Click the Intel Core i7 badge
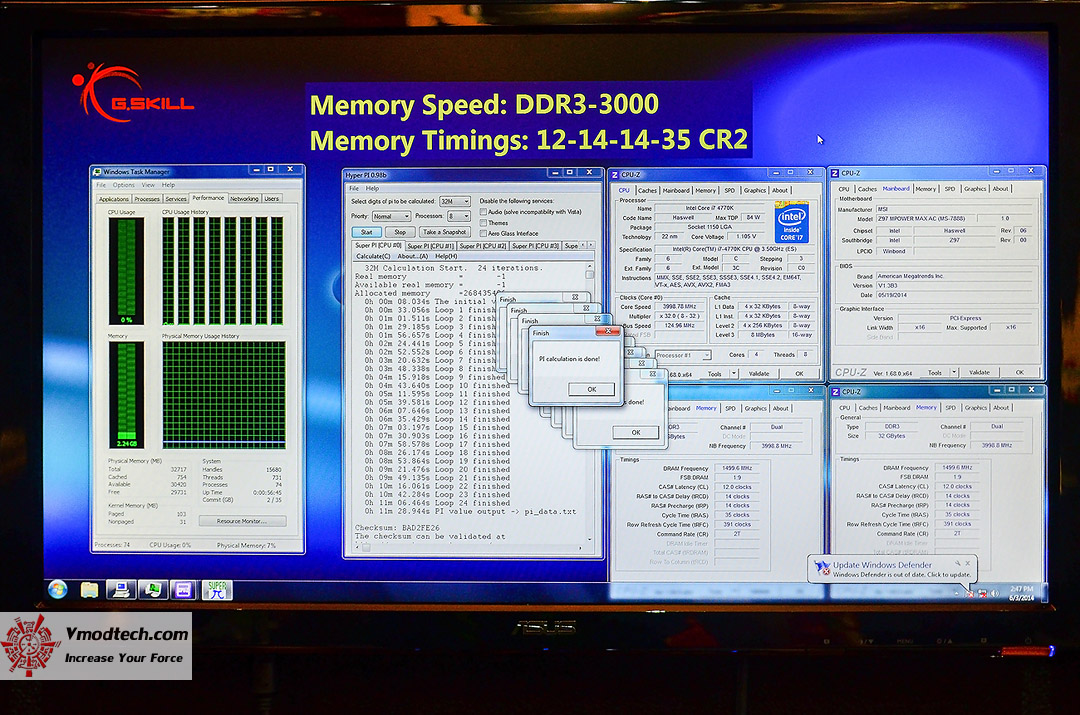 [x=791, y=222]
